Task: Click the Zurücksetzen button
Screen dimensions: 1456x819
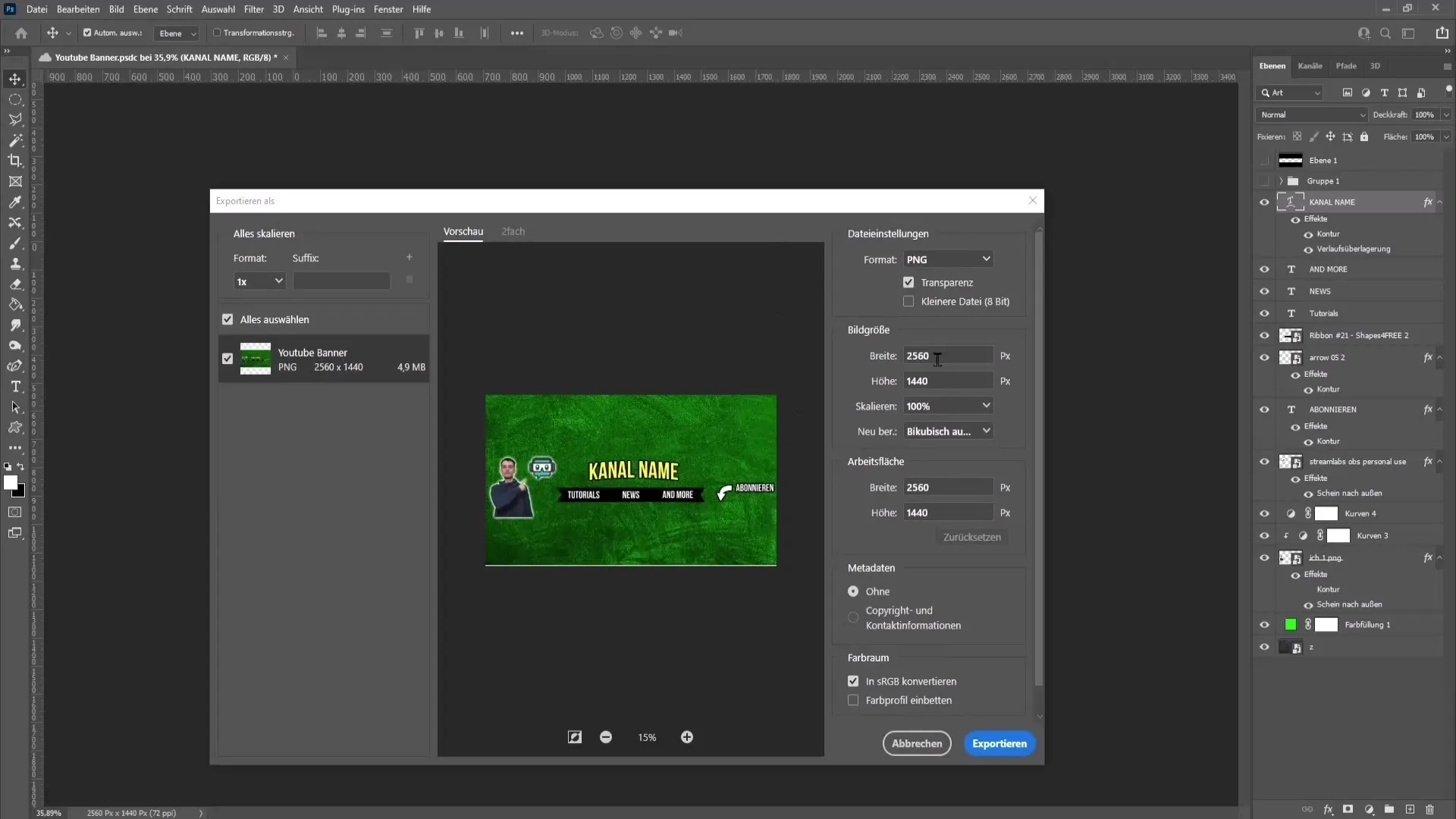Action: click(x=971, y=537)
